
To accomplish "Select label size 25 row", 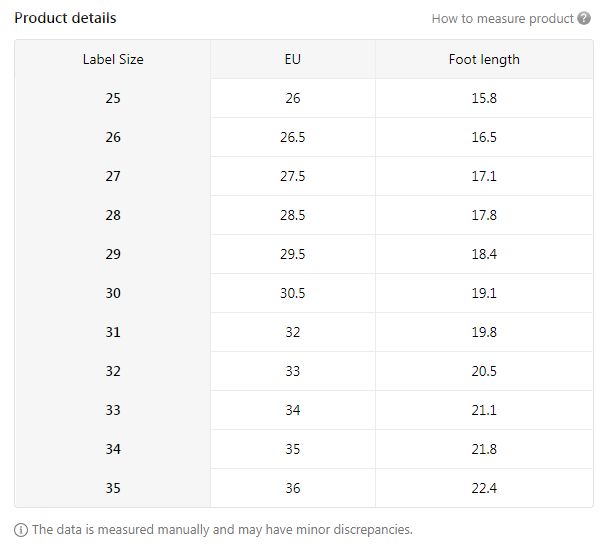I will 113,98.
